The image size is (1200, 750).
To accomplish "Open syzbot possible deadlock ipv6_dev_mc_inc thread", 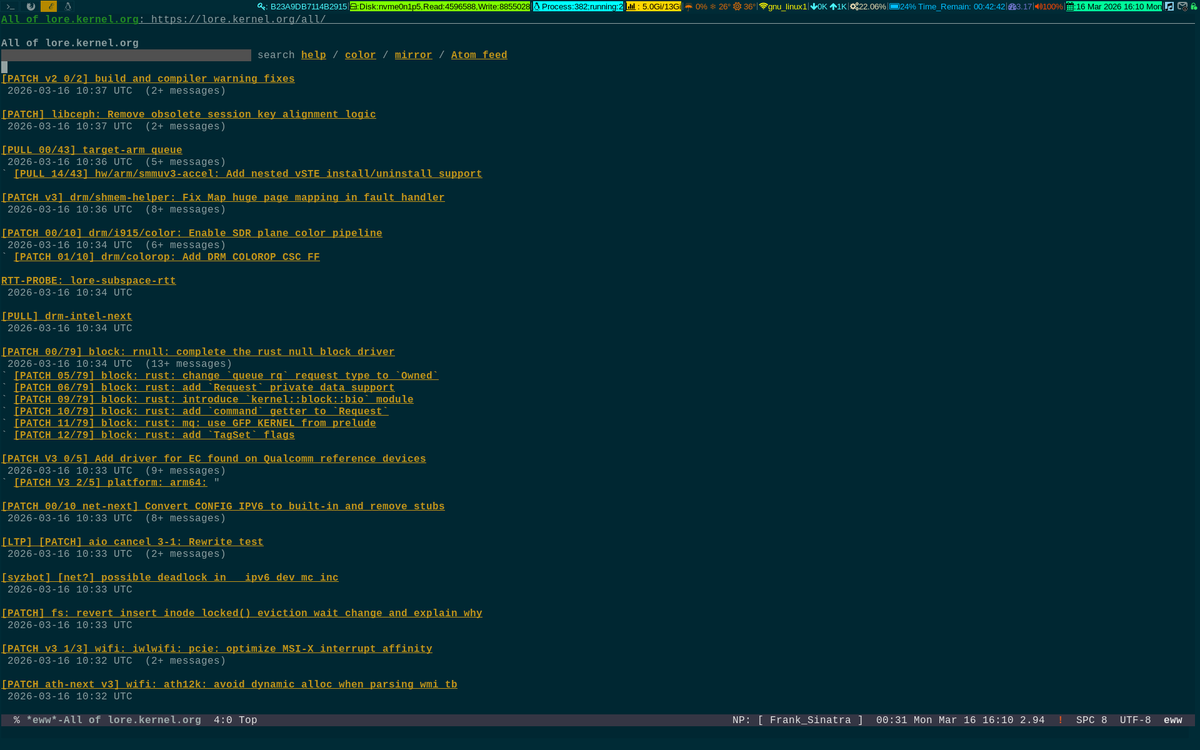I will pos(170,578).
